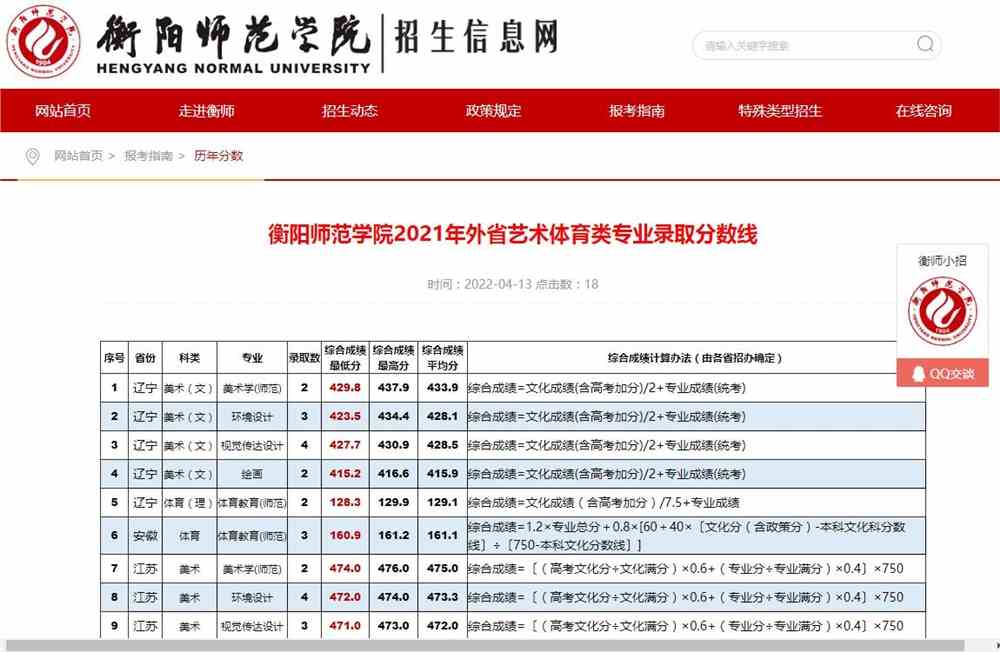Open the 招生动态 navigation menu item

click(349, 111)
